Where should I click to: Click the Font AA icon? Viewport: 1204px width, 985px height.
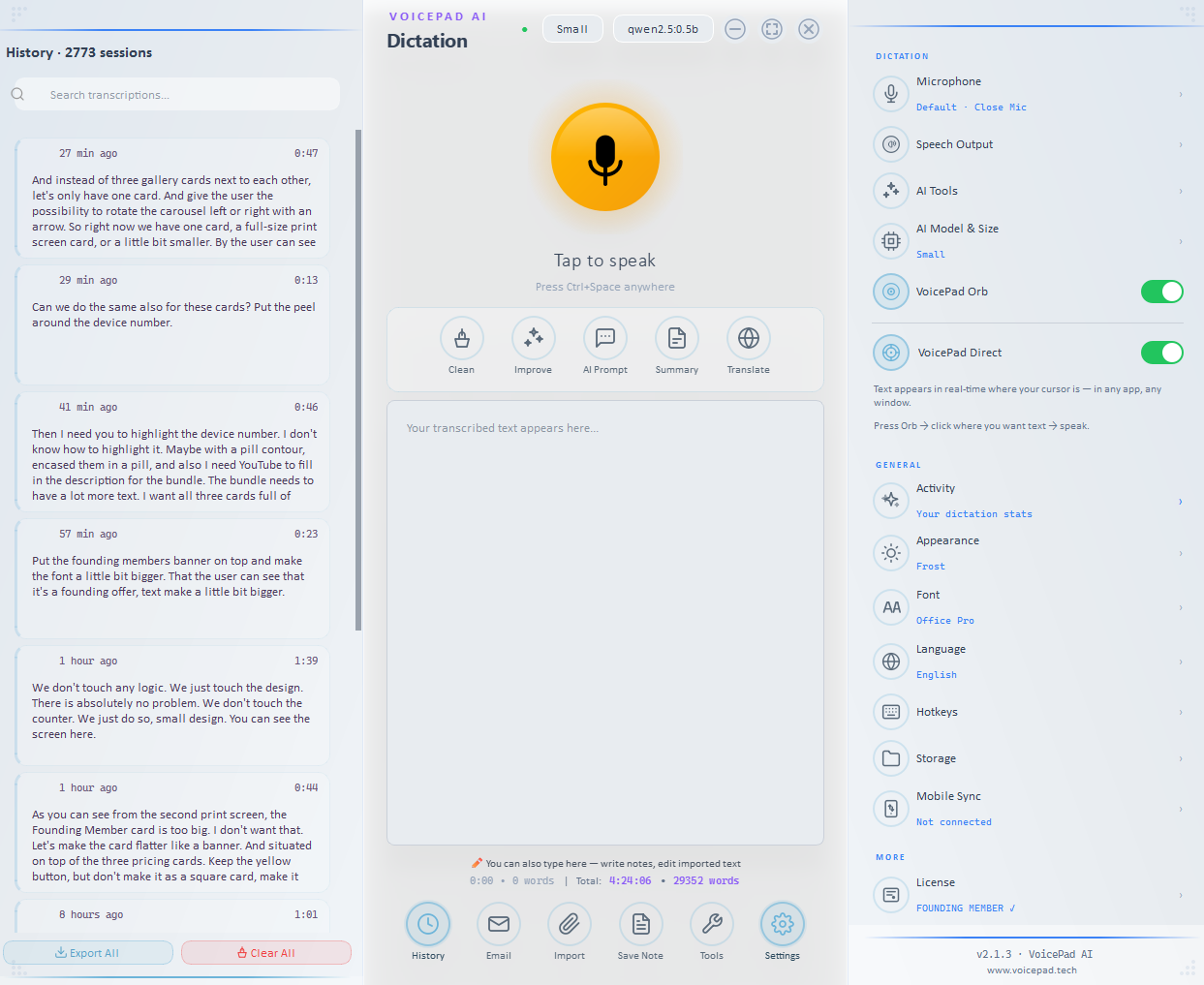tap(891, 607)
